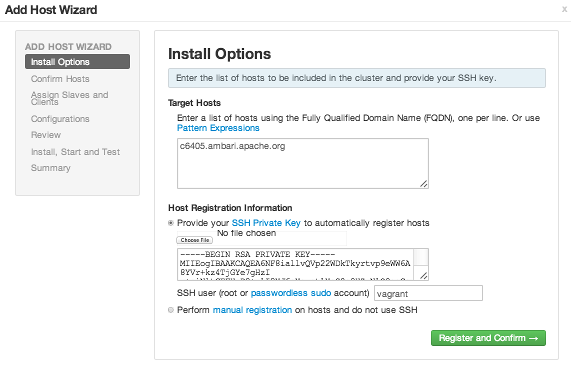Focus the Target Hosts text area
This screenshot has height=367, width=571.
pyautogui.click(x=303, y=163)
